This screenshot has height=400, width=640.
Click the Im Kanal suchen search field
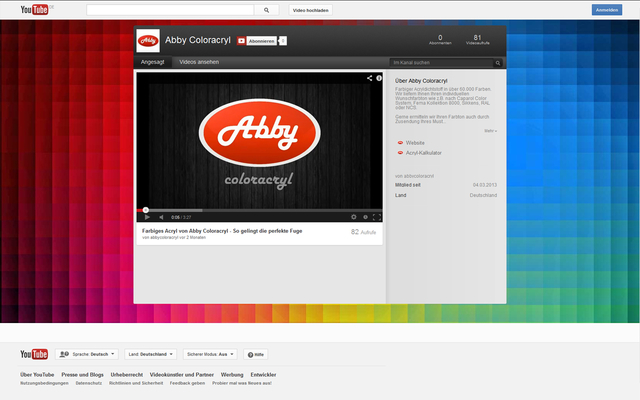click(441, 62)
